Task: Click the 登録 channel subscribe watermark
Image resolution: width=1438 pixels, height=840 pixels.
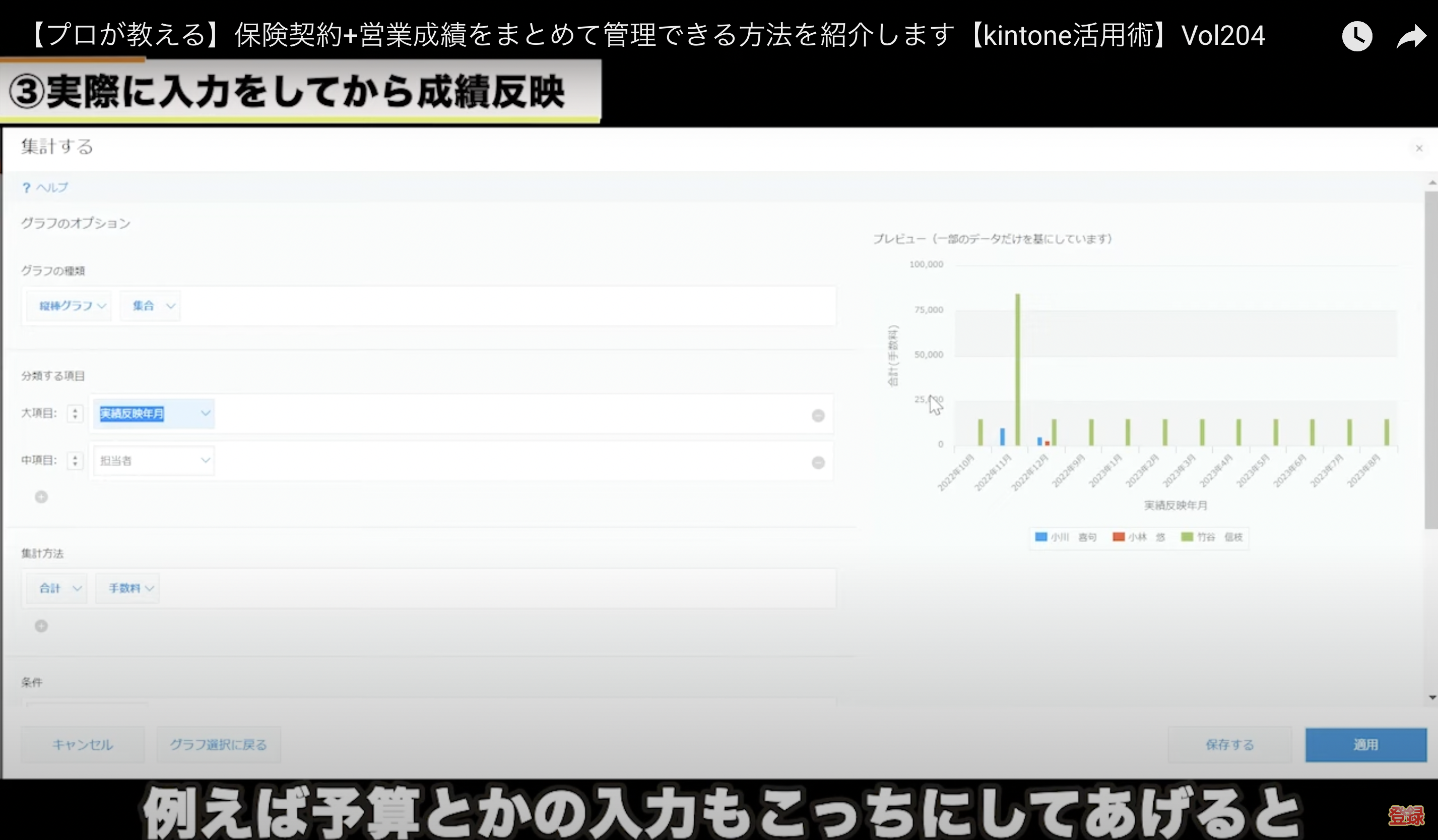Action: (1405, 815)
